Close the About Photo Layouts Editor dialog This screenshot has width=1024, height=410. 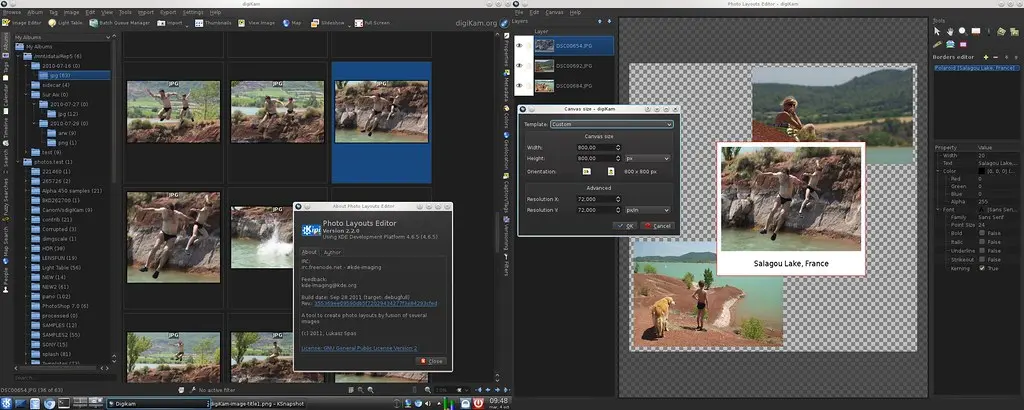click(431, 361)
